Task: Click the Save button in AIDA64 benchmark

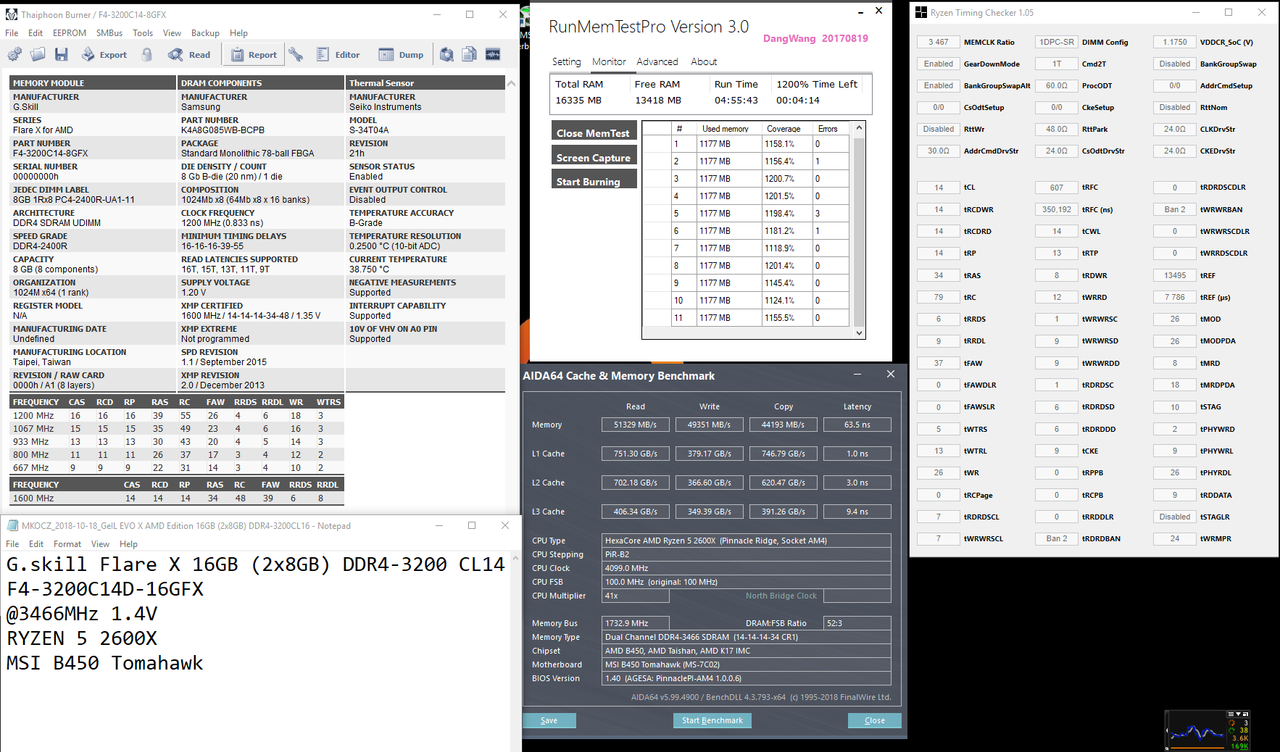Action: [x=549, y=720]
